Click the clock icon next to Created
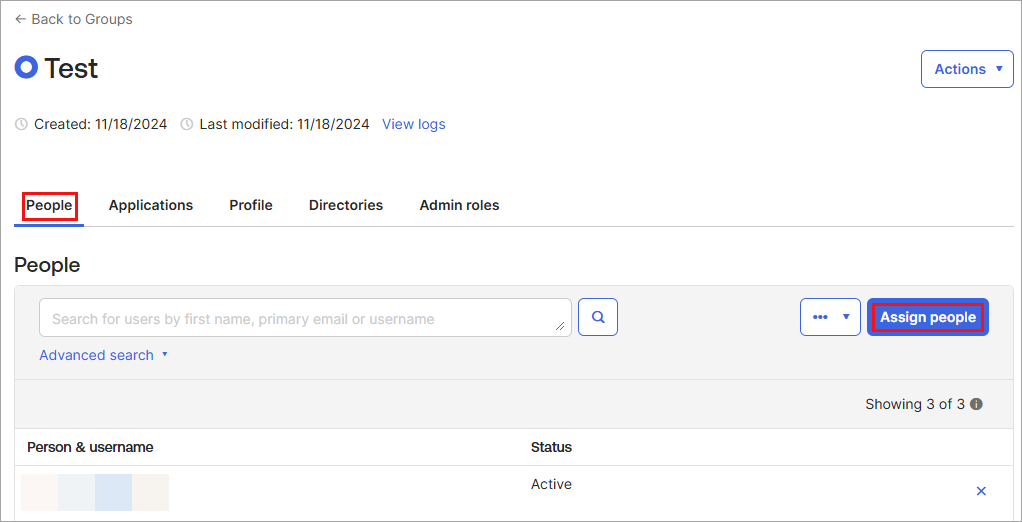 click(x=22, y=125)
